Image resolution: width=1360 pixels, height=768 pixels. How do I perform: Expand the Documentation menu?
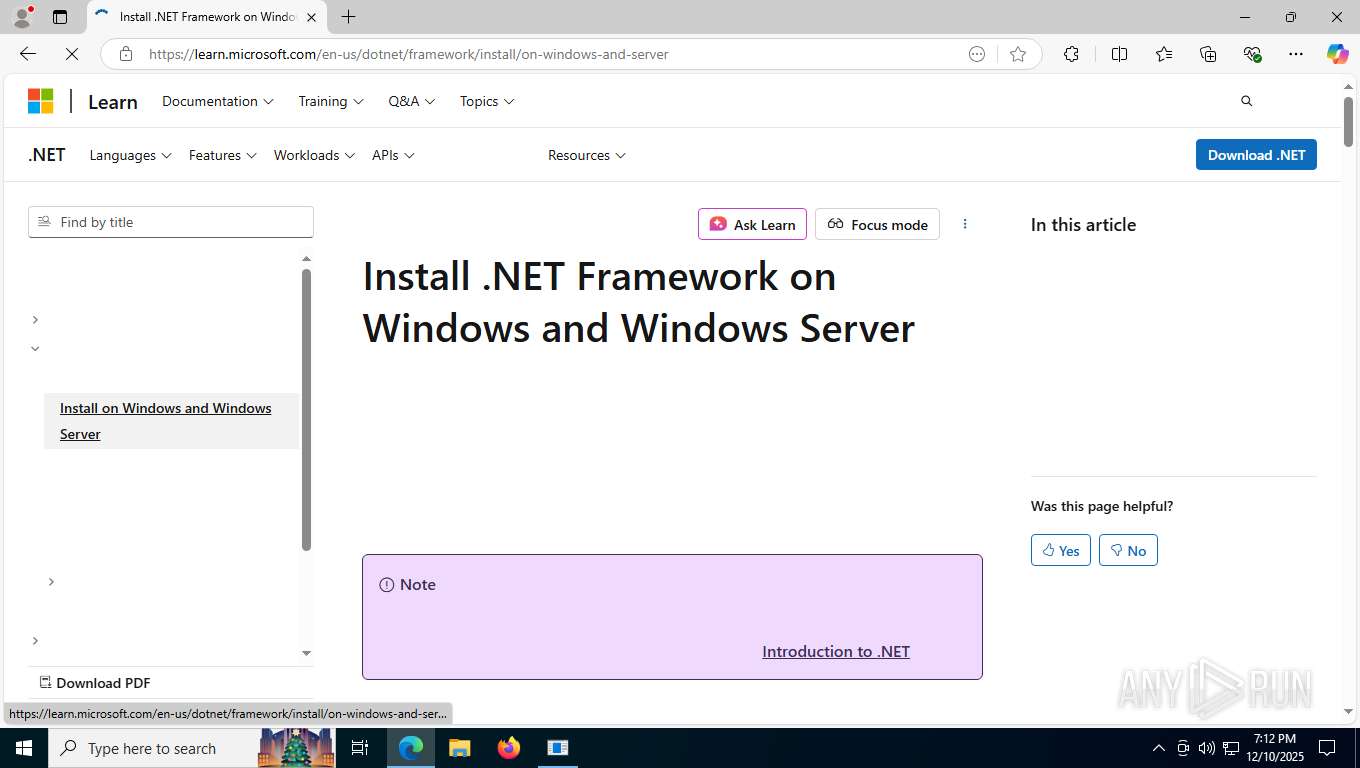217,101
